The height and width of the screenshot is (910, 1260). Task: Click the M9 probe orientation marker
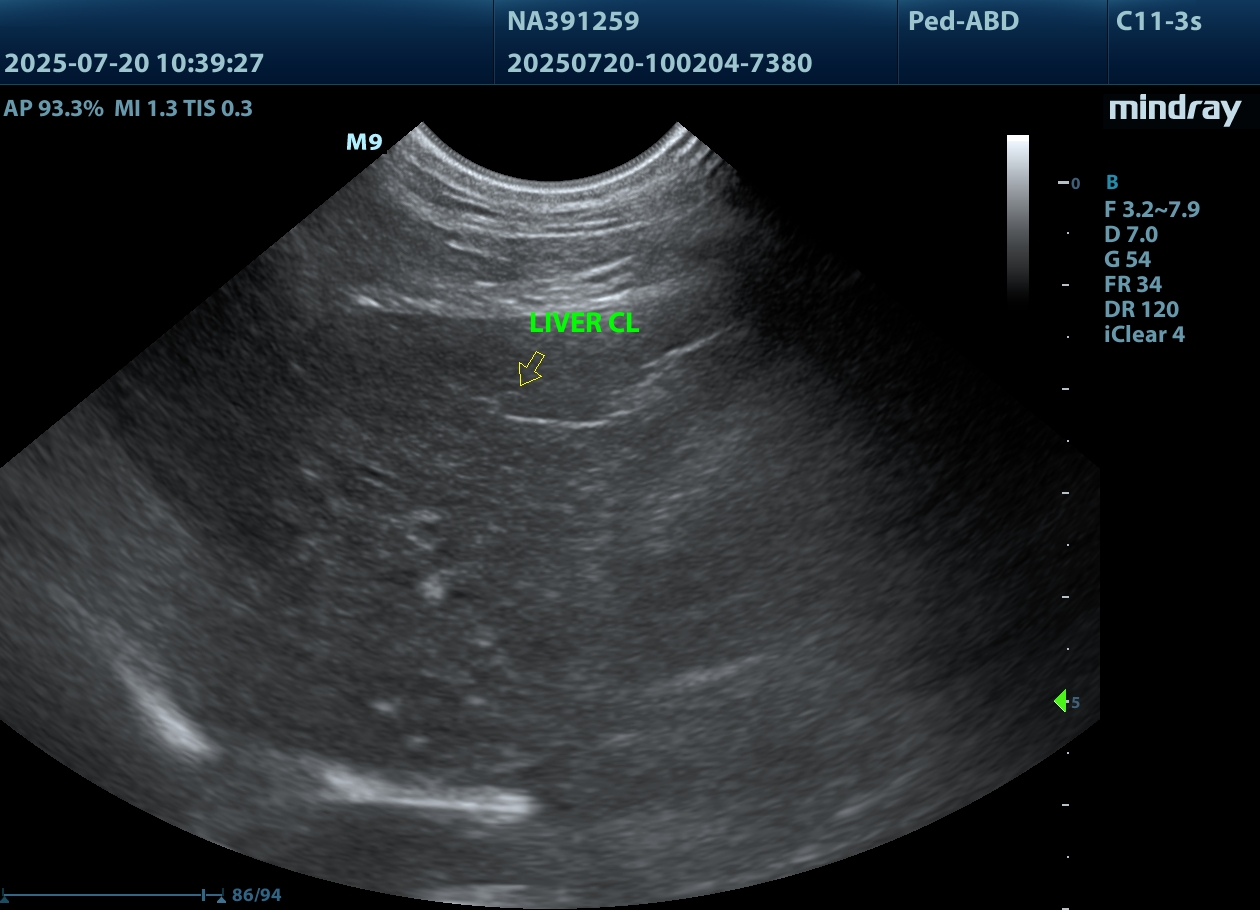[x=364, y=143]
